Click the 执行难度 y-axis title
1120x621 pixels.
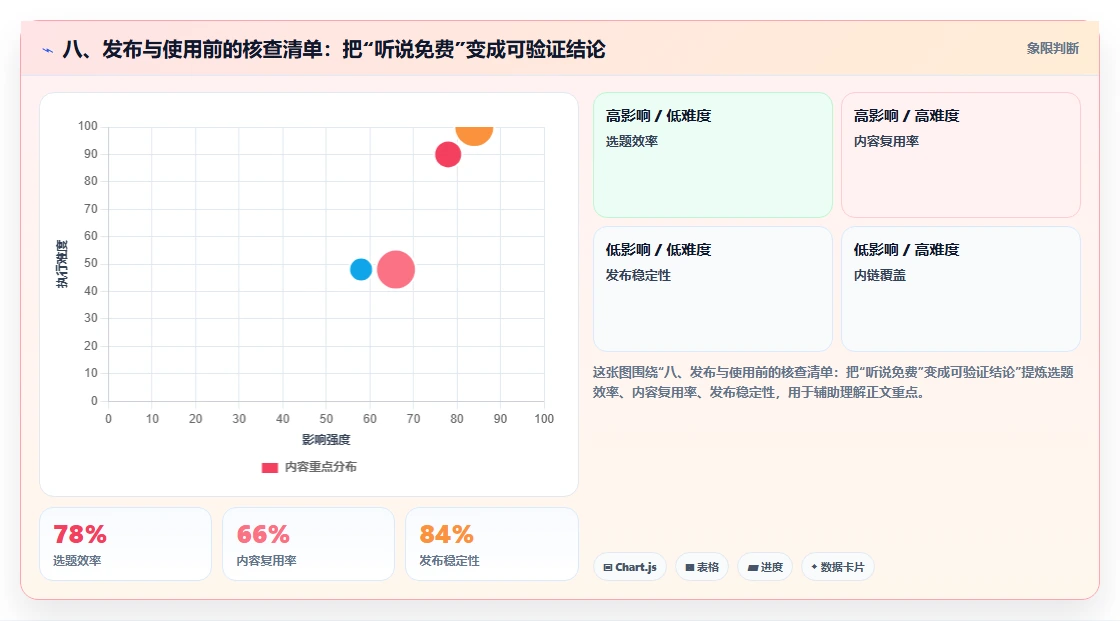click(x=63, y=264)
